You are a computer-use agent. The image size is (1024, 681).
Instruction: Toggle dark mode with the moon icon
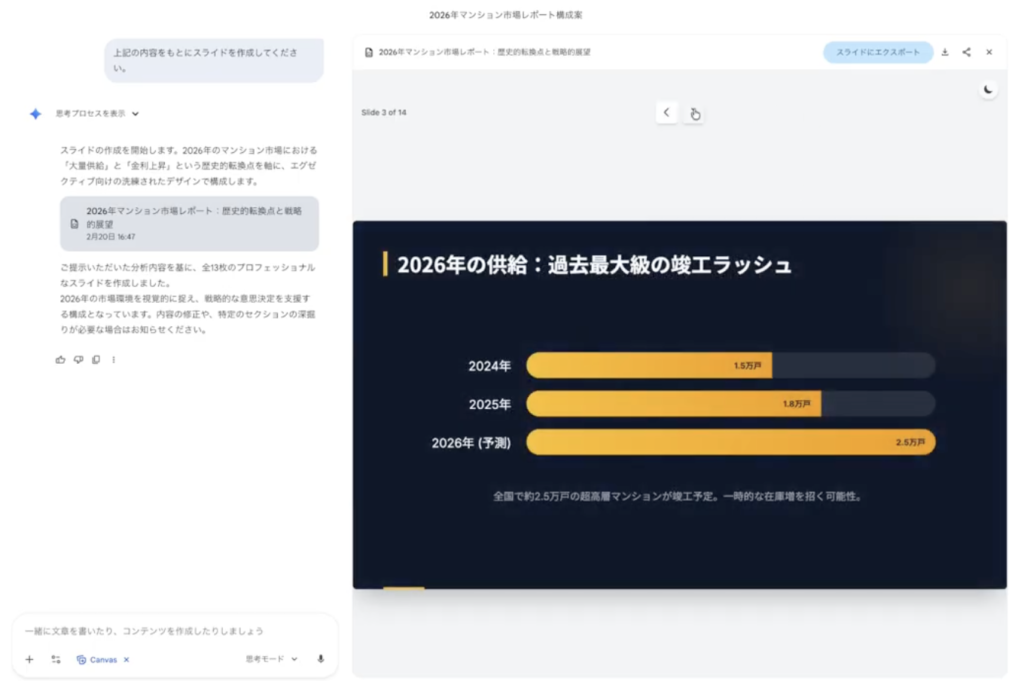pos(988,90)
